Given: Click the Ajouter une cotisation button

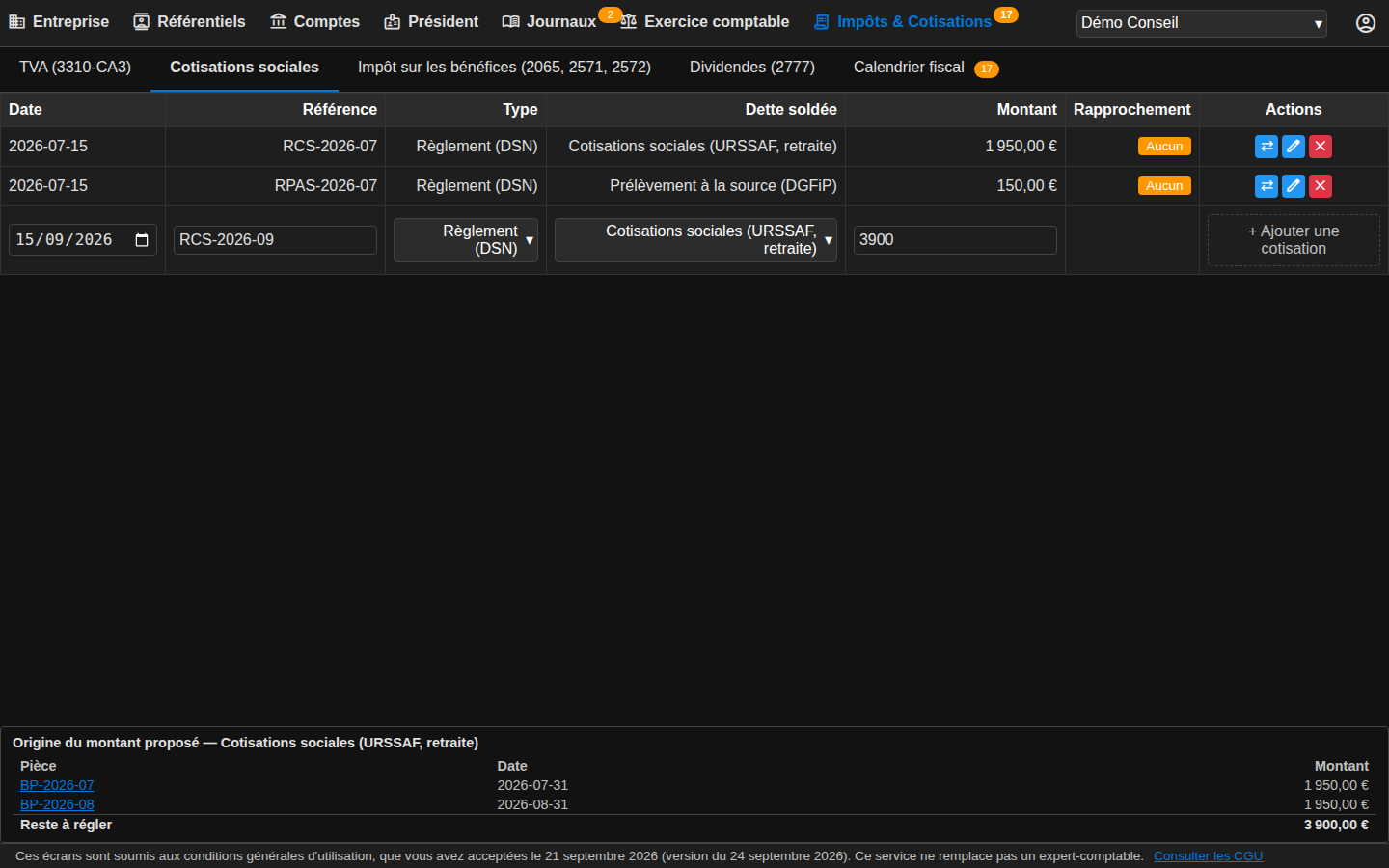Looking at the screenshot, I should pyautogui.click(x=1294, y=240).
